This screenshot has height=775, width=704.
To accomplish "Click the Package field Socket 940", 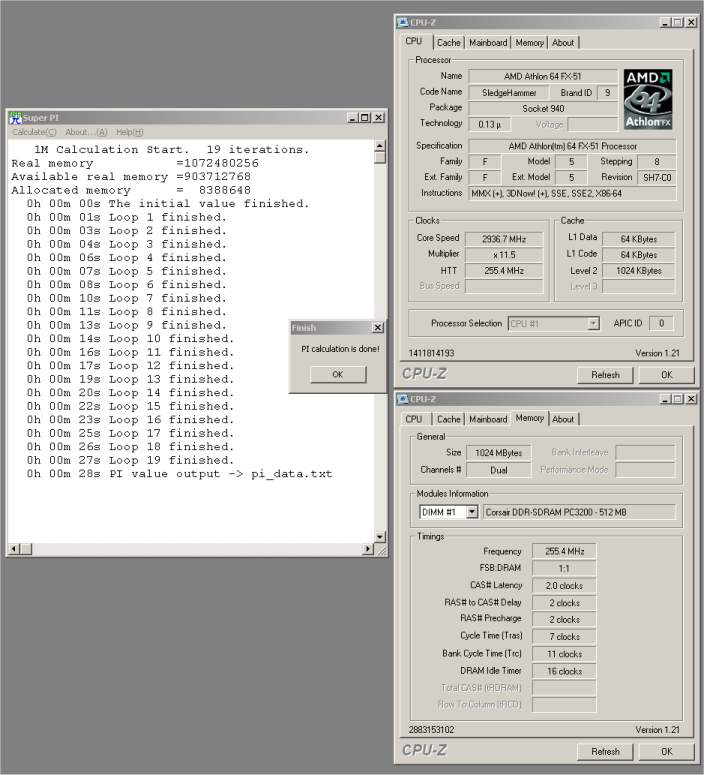I will click(x=543, y=109).
